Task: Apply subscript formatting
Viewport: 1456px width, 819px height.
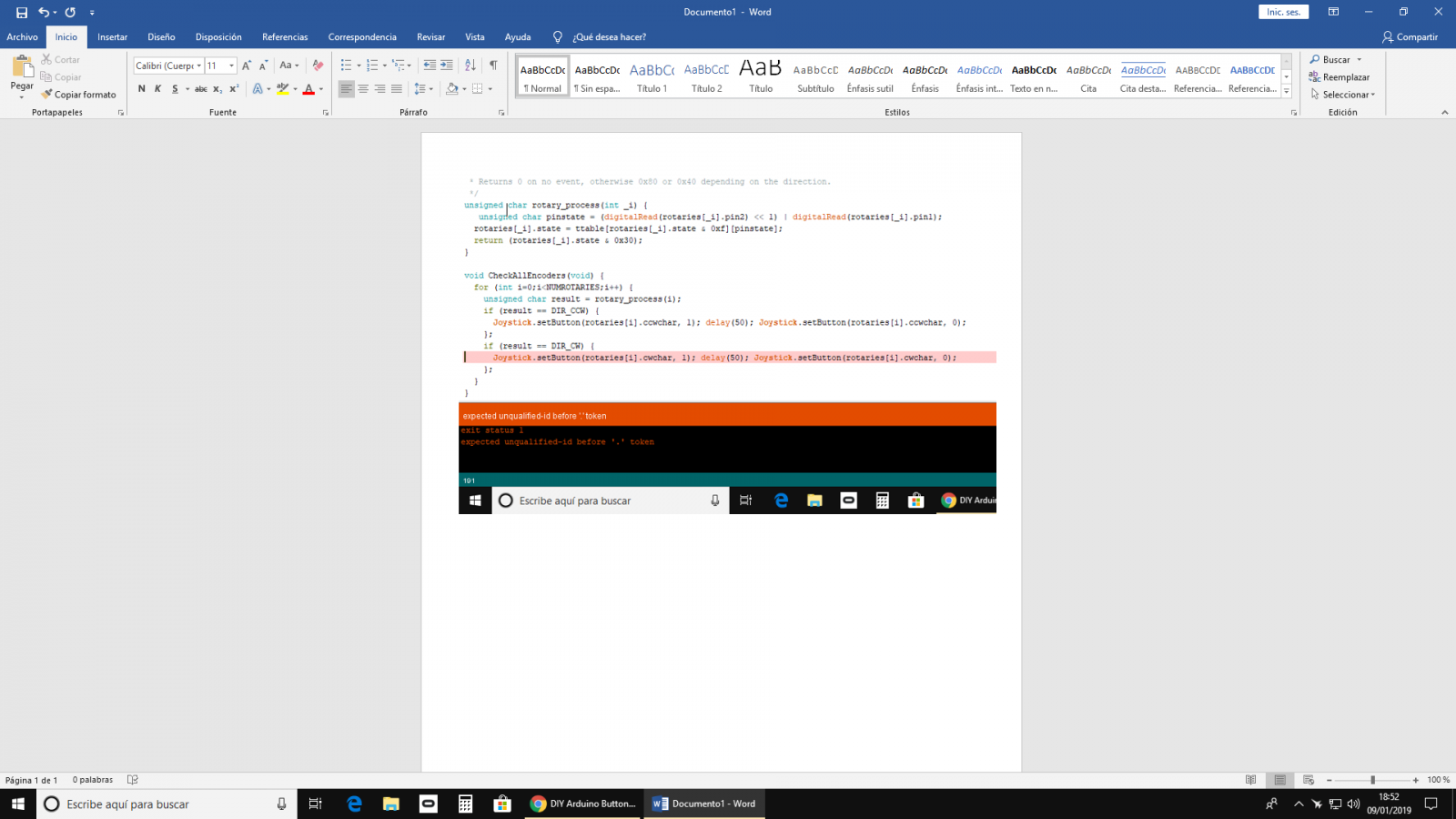Action: (217, 89)
